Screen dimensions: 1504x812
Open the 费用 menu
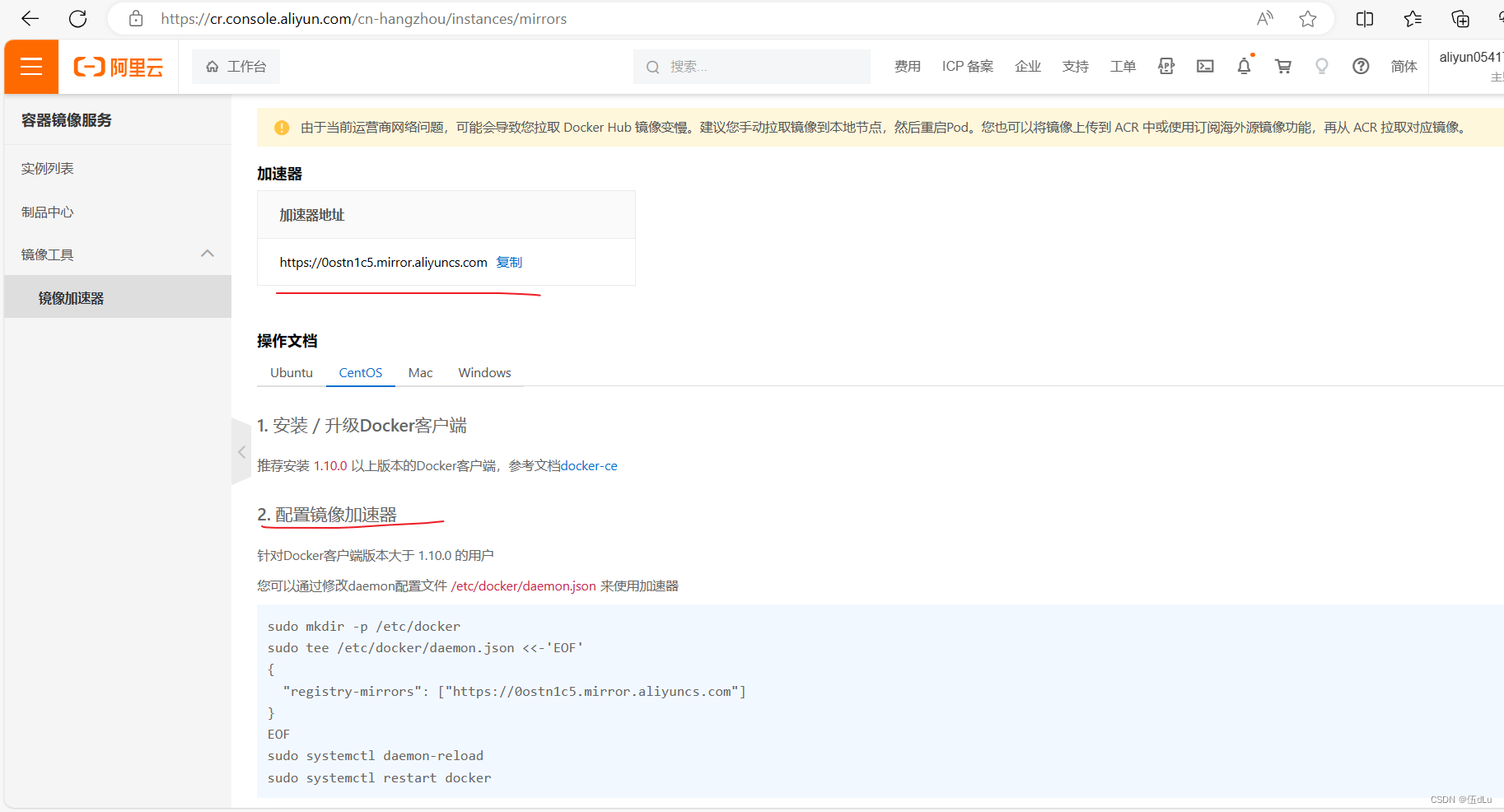point(908,67)
